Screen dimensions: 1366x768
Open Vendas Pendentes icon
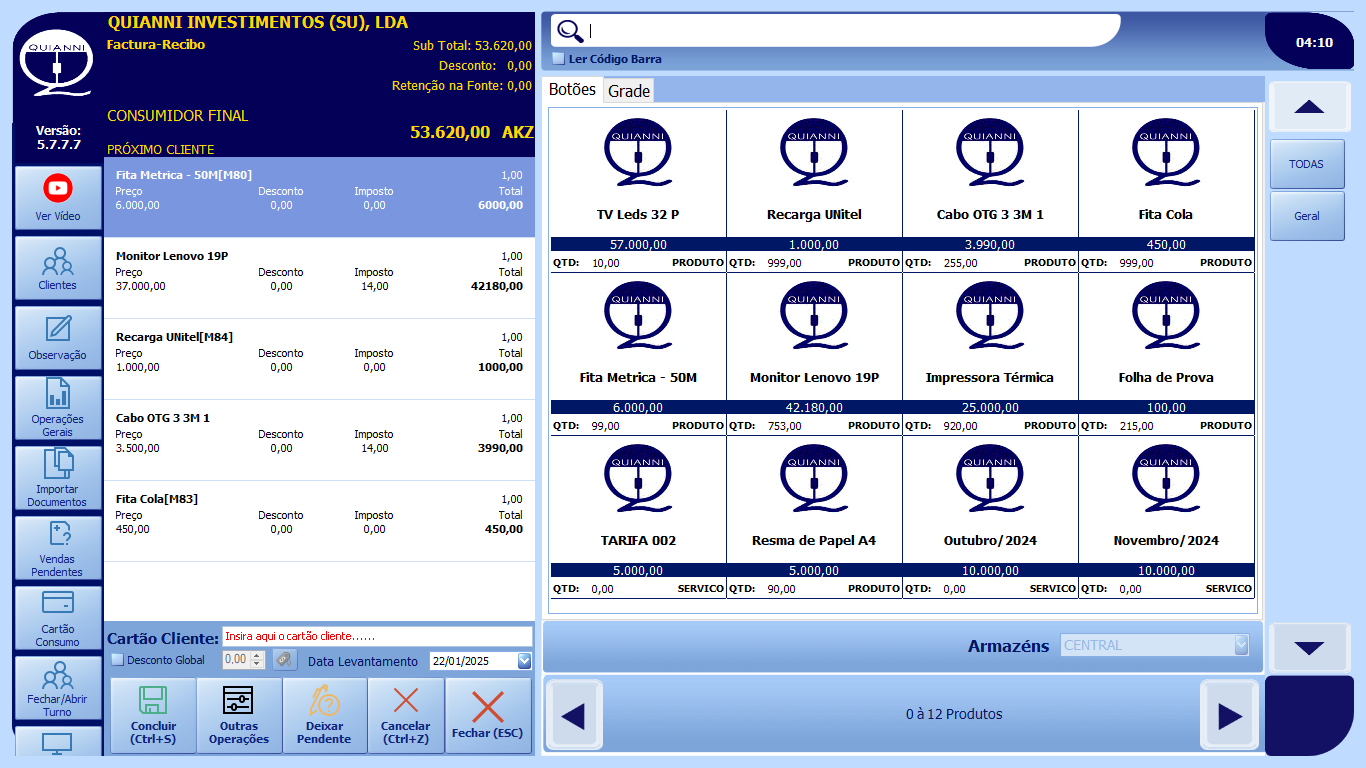click(x=58, y=548)
